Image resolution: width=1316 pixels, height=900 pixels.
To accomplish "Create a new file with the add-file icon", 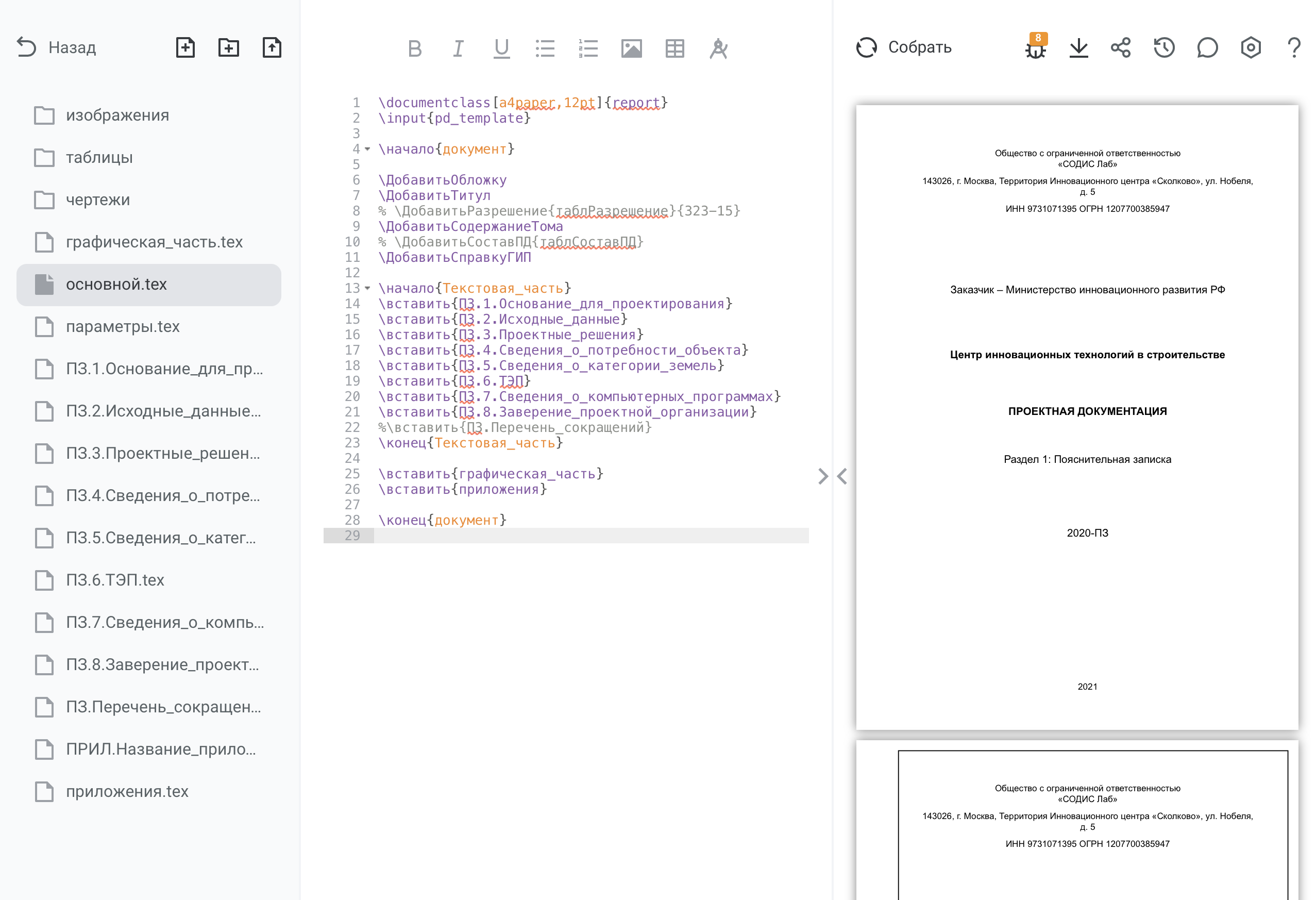I will coord(185,47).
